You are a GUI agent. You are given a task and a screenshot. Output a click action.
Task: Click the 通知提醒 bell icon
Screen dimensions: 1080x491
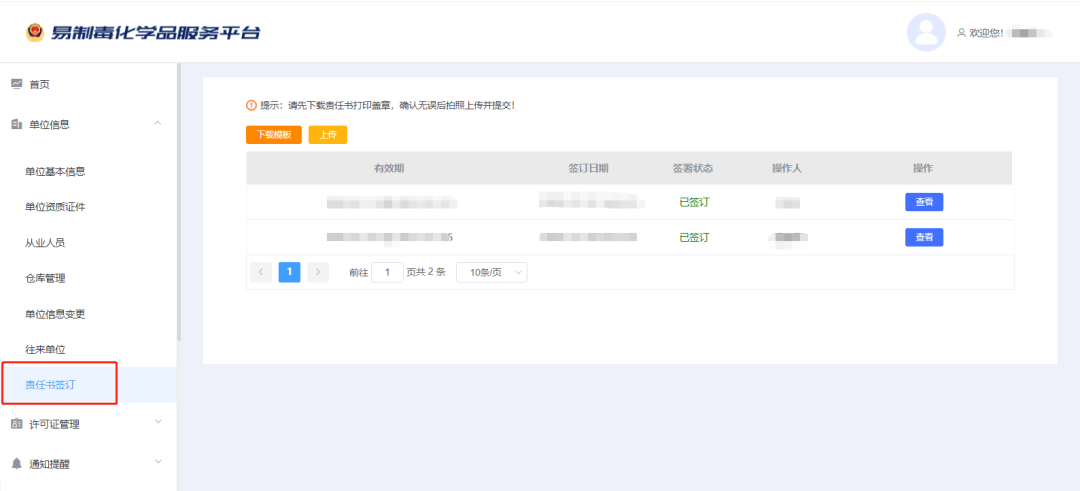[16, 463]
